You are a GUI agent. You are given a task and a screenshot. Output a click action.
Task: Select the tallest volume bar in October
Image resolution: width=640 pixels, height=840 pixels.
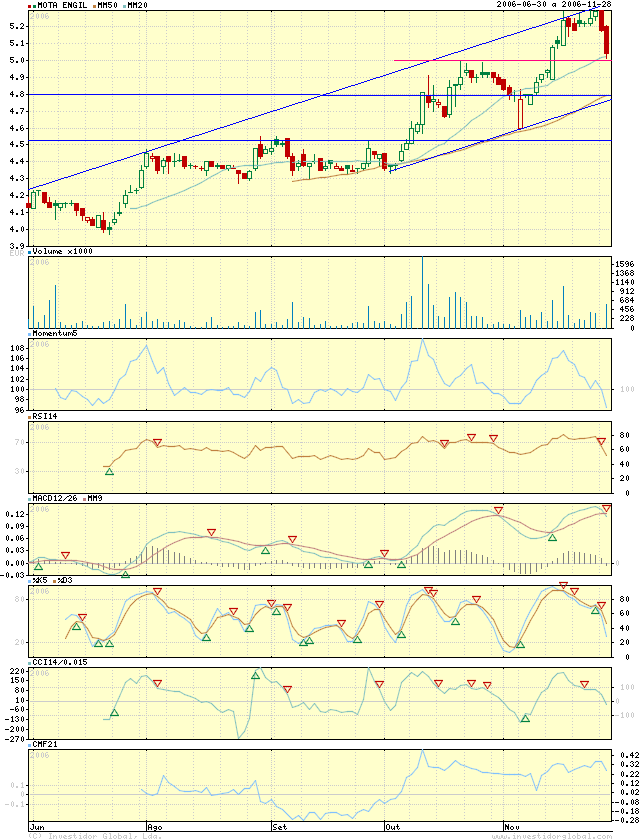click(x=422, y=292)
